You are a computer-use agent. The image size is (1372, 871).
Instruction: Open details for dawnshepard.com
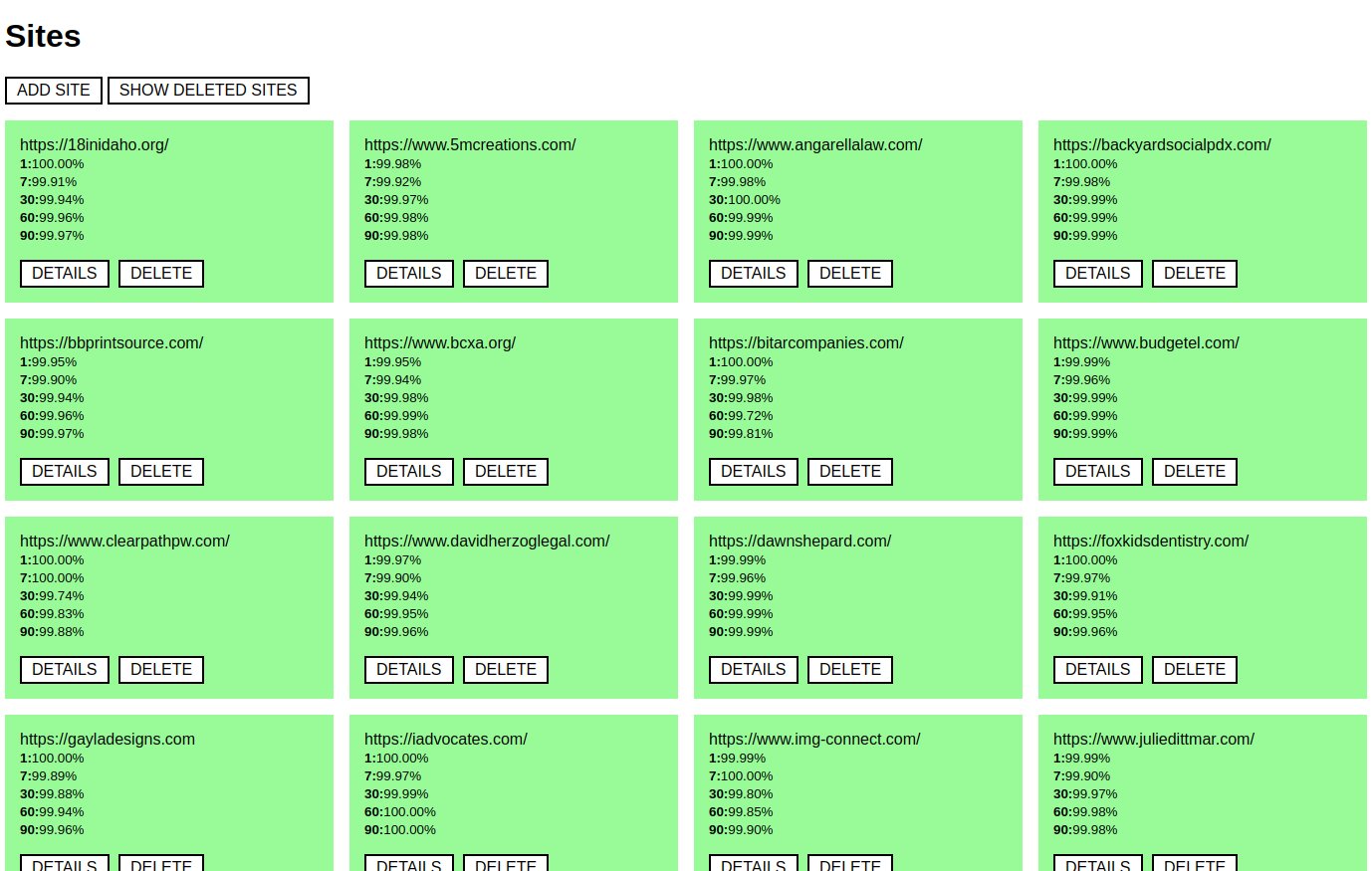(753, 670)
